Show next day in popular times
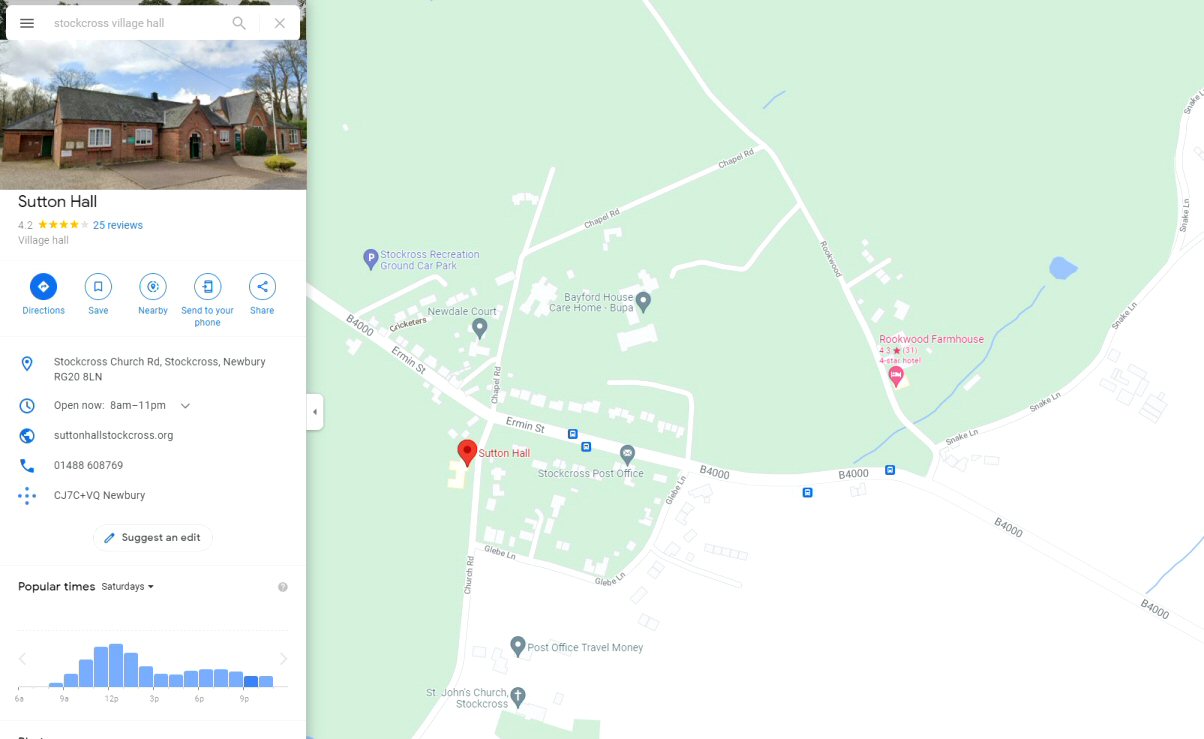This screenshot has height=739, width=1204. pos(283,658)
